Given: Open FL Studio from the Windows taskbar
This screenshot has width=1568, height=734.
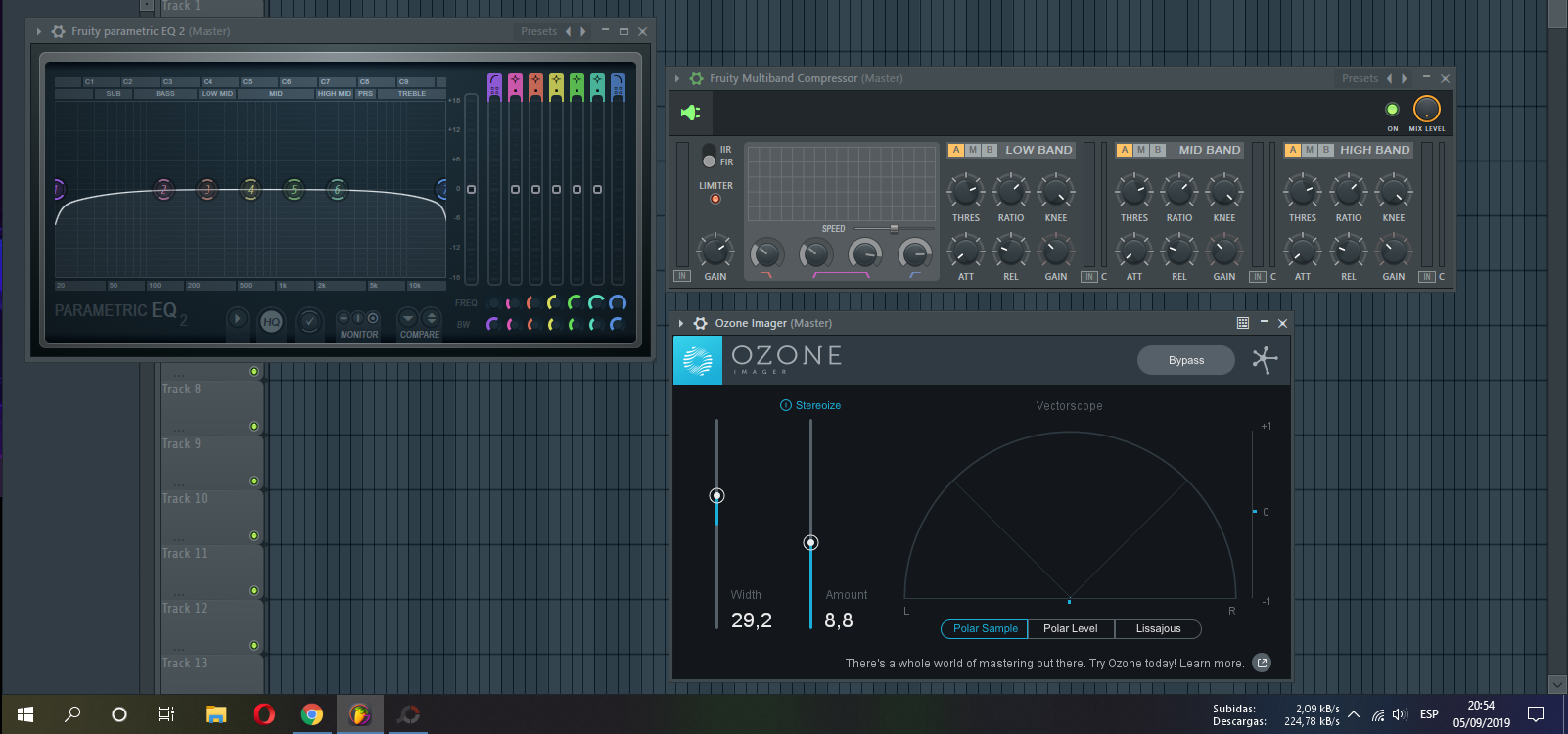Looking at the screenshot, I should (359, 714).
